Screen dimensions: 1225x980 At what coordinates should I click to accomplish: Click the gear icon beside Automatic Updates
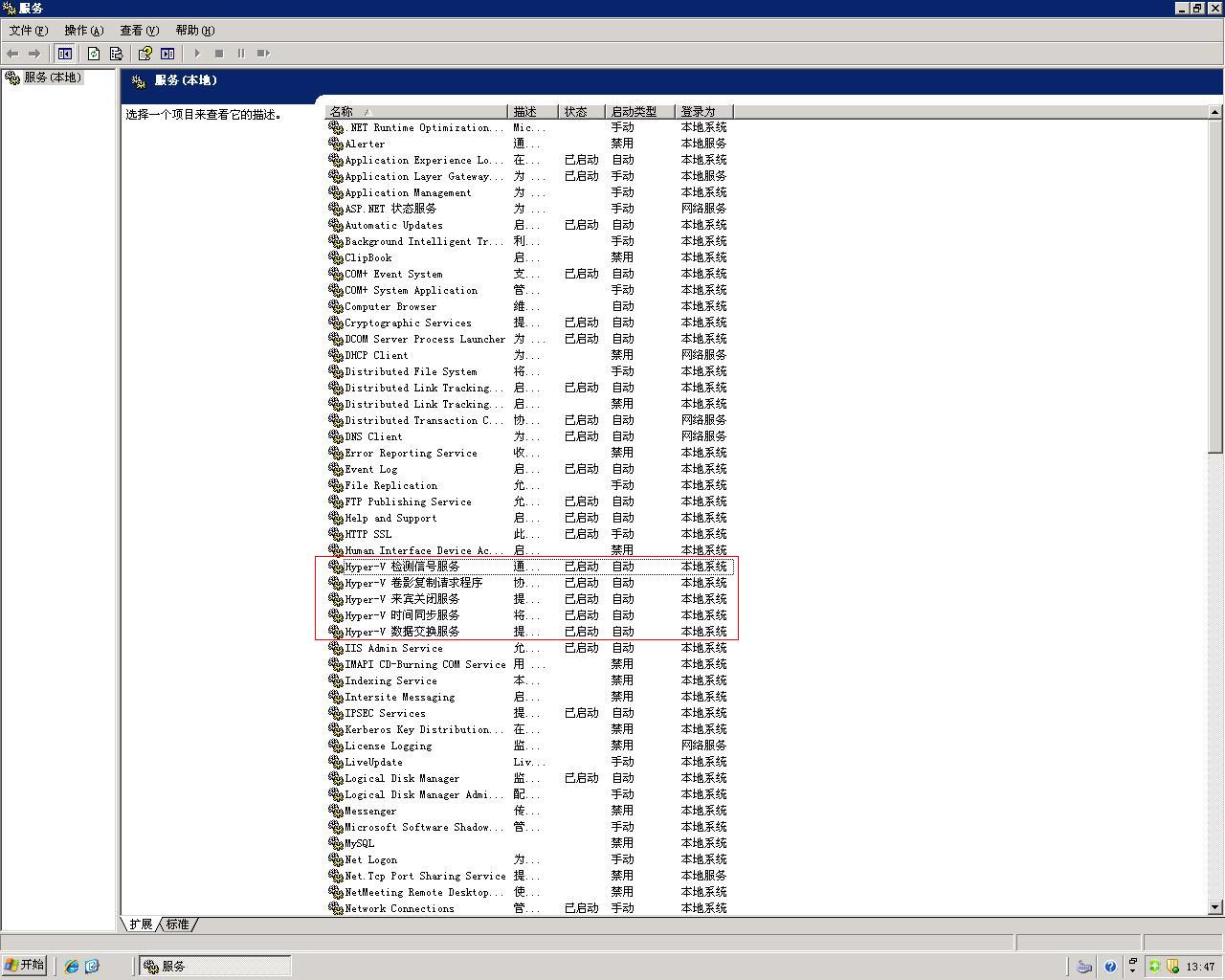click(336, 225)
